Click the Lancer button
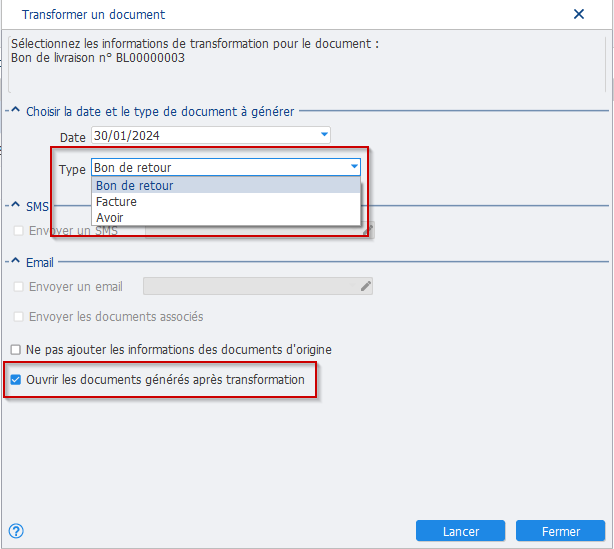The image size is (614, 549). pos(460,531)
